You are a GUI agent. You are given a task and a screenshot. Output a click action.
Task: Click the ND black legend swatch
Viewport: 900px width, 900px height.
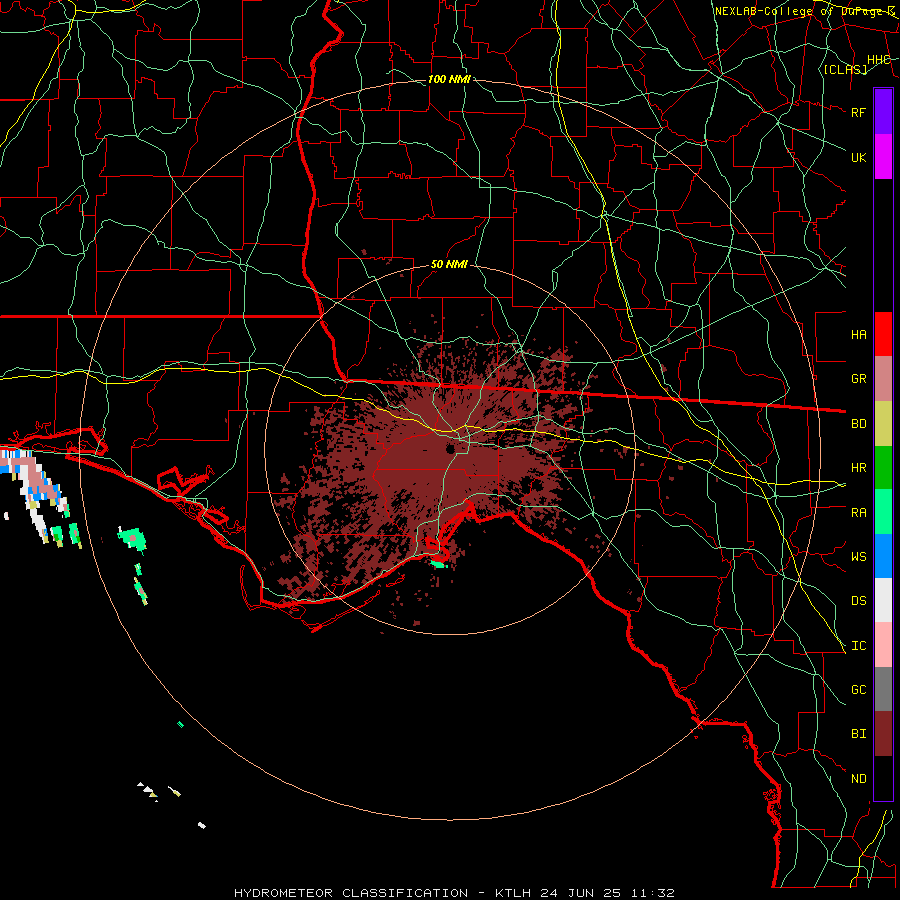883,778
